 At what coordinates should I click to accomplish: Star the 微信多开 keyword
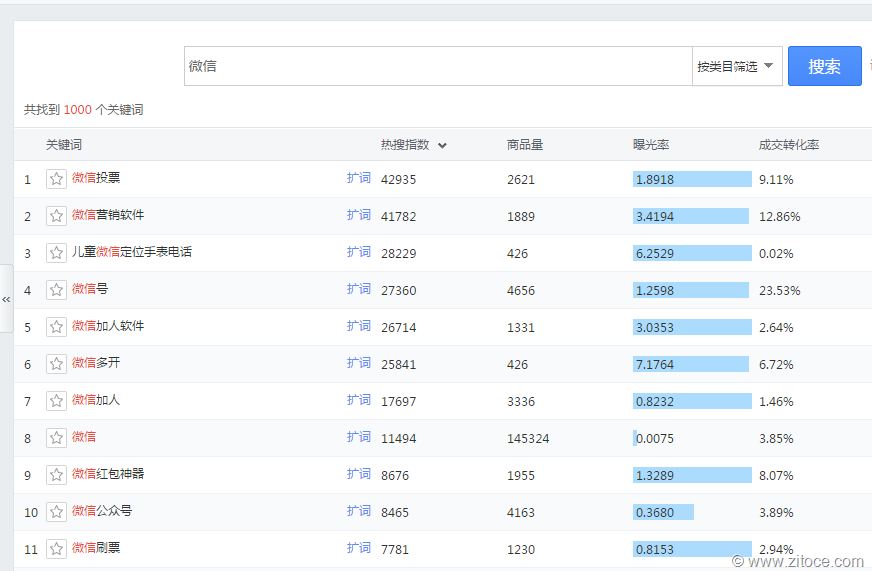pyautogui.click(x=57, y=364)
